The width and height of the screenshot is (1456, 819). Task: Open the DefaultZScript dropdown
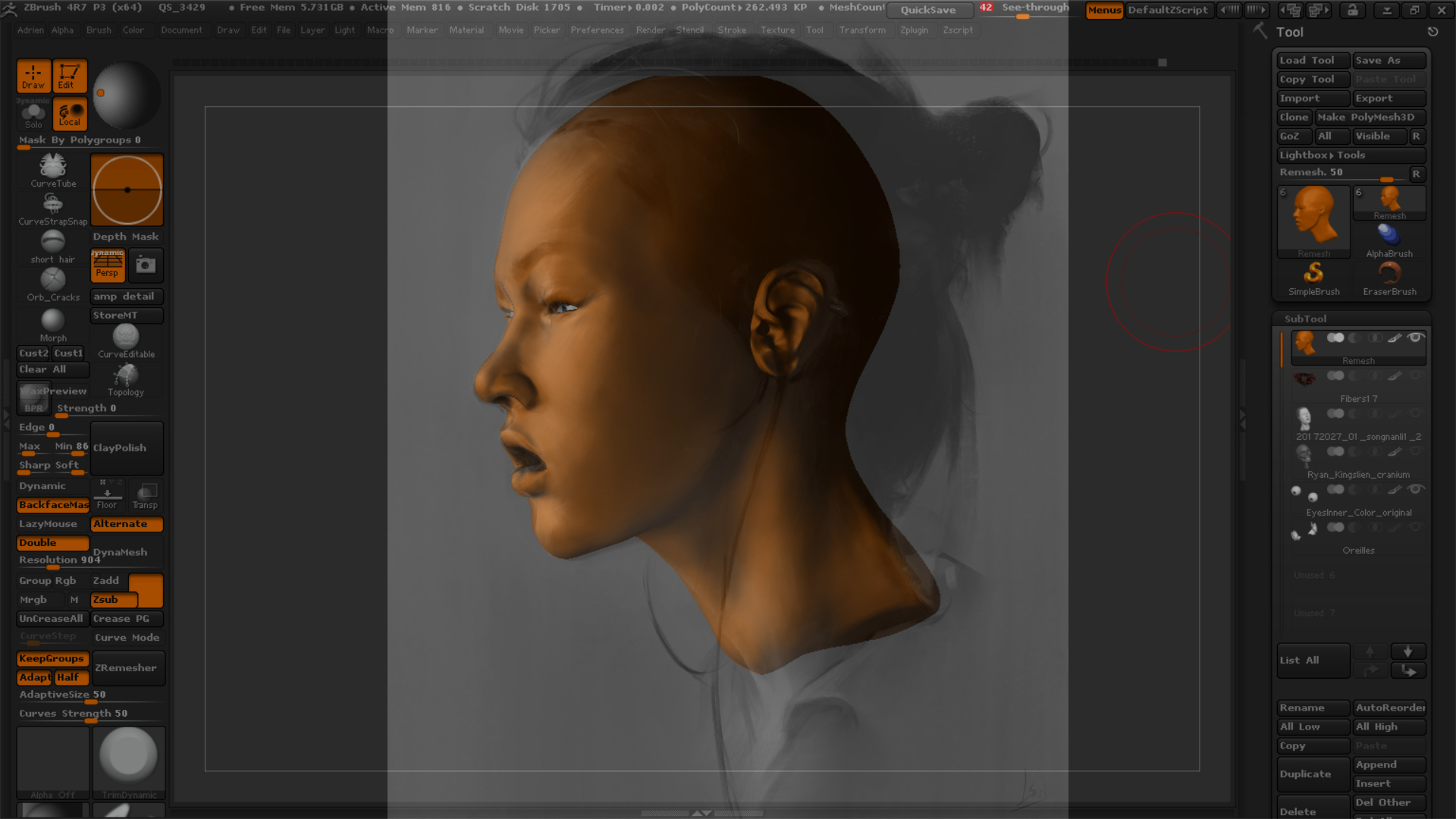[x=1168, y=10]
